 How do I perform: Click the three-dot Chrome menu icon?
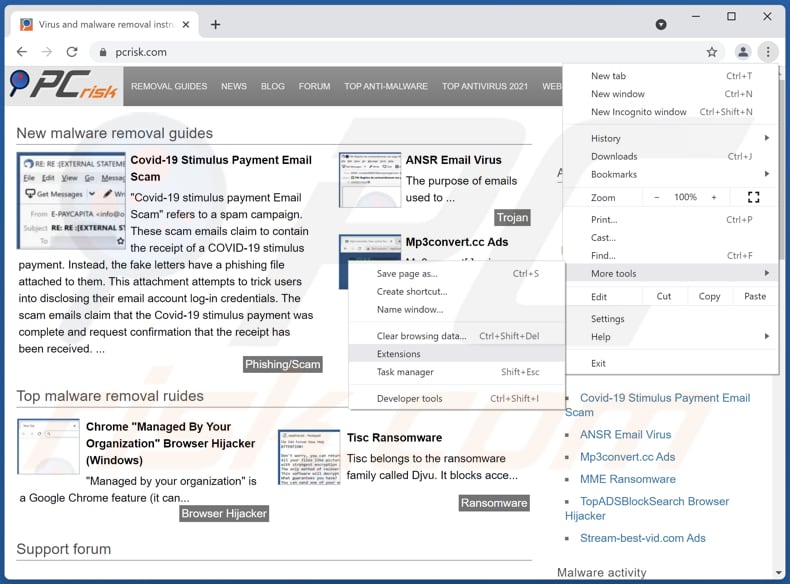767,52
